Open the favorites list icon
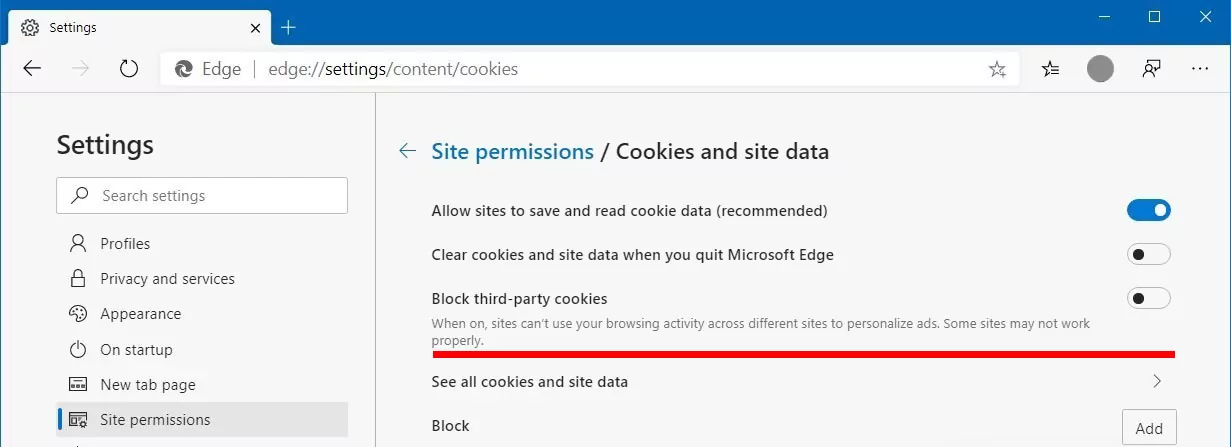 tap(1050, 69)
